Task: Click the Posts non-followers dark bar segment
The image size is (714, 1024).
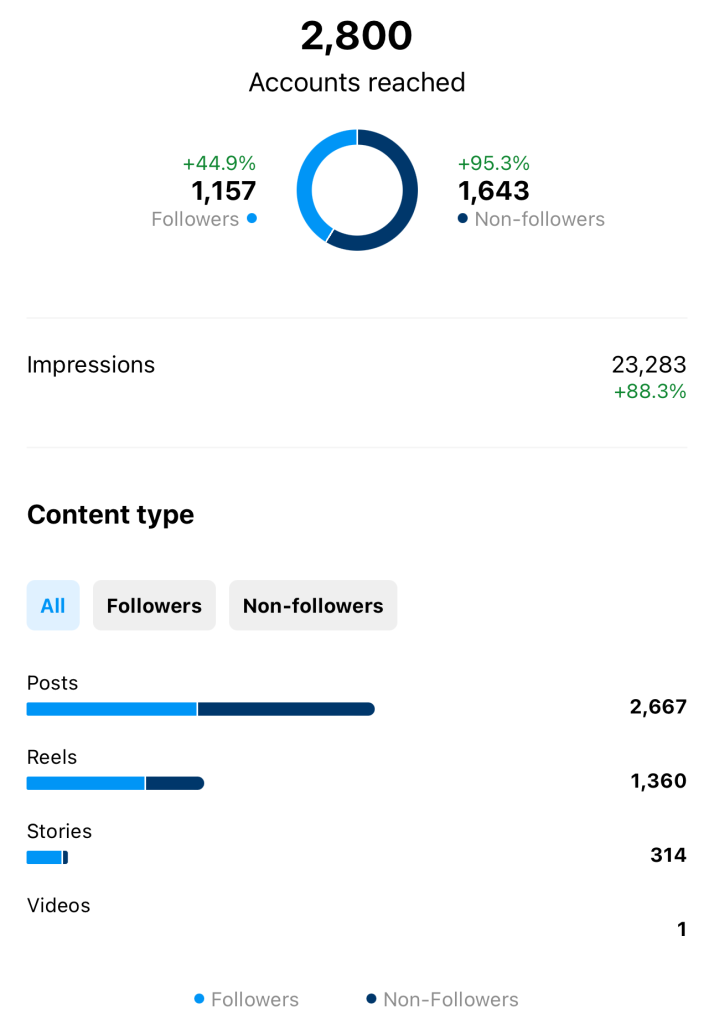Action: tap(286, 709)
